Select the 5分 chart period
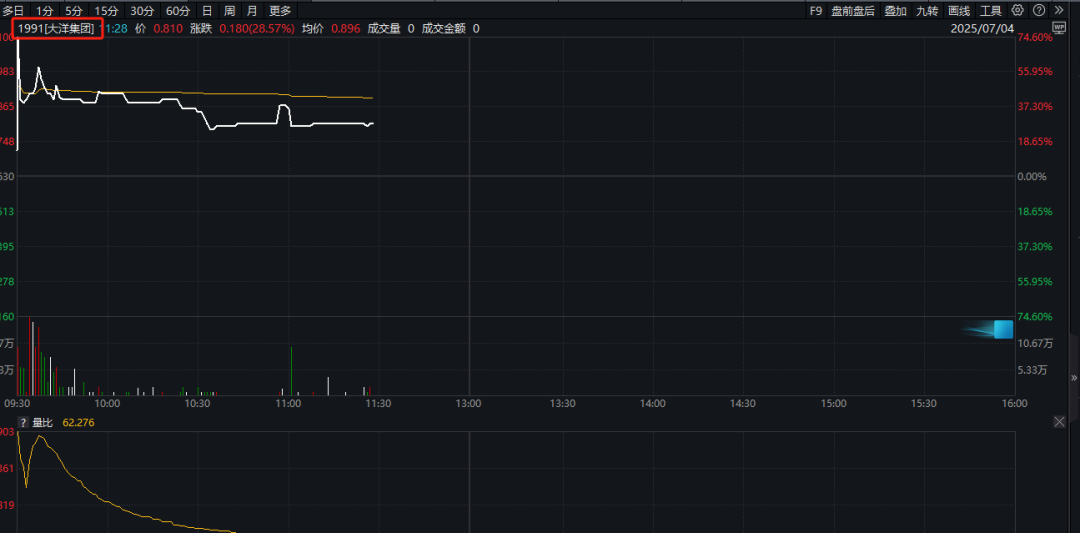 (x=75, y=10)
